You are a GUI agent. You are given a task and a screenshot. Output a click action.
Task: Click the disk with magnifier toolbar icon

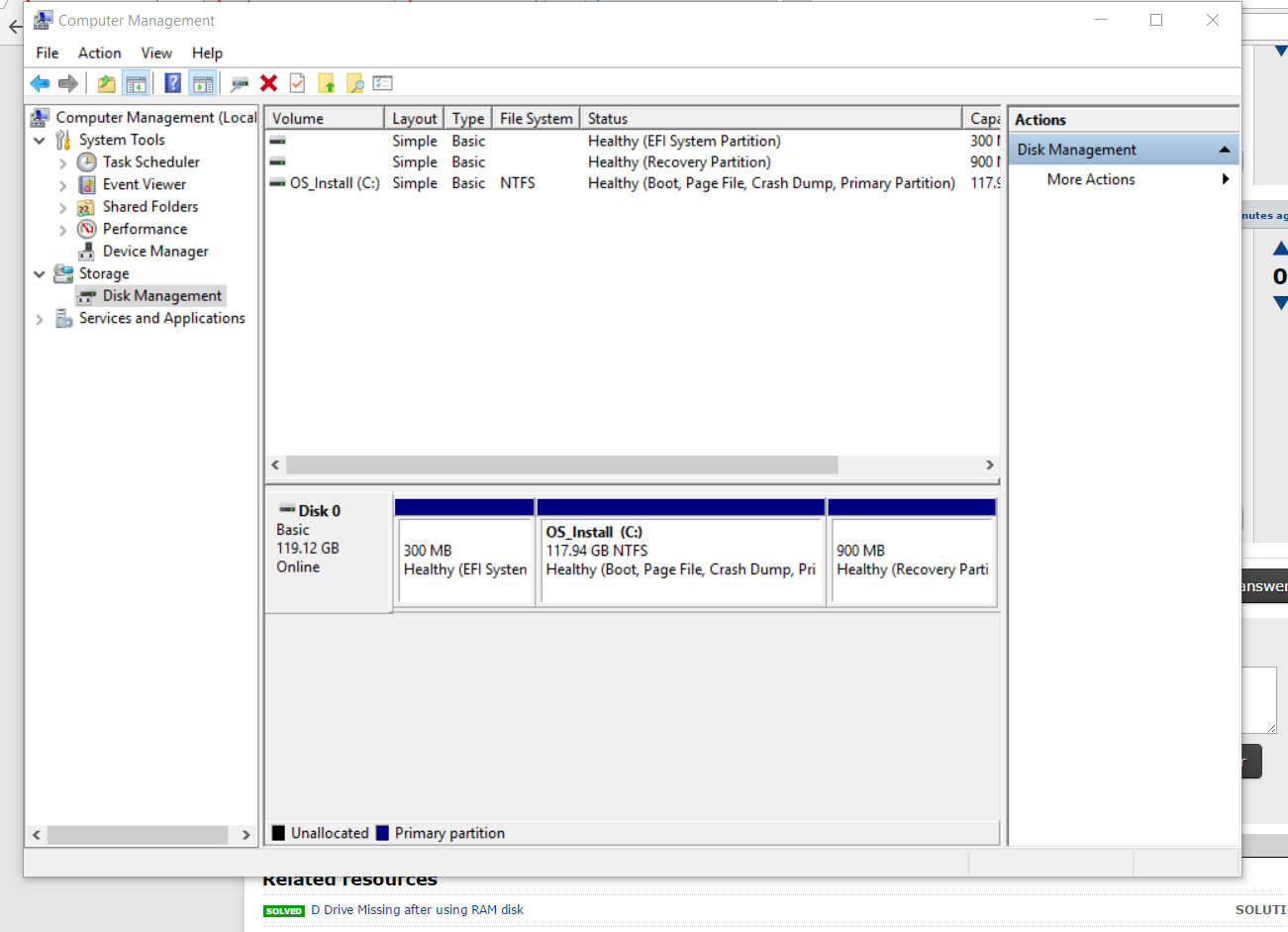[x=240, y=84]
